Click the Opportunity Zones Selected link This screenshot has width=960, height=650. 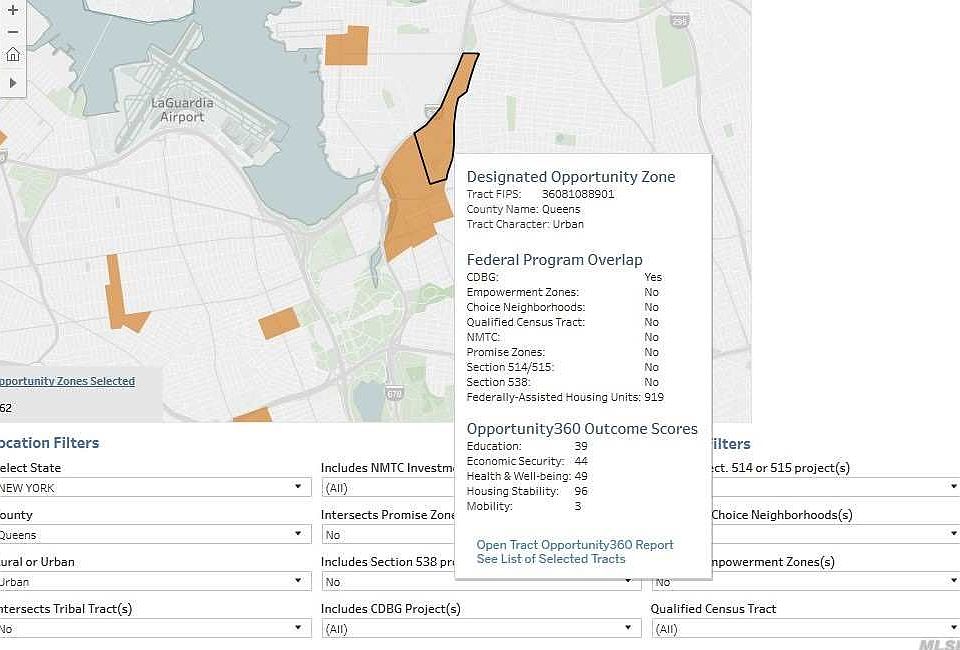tap(67, 381)
